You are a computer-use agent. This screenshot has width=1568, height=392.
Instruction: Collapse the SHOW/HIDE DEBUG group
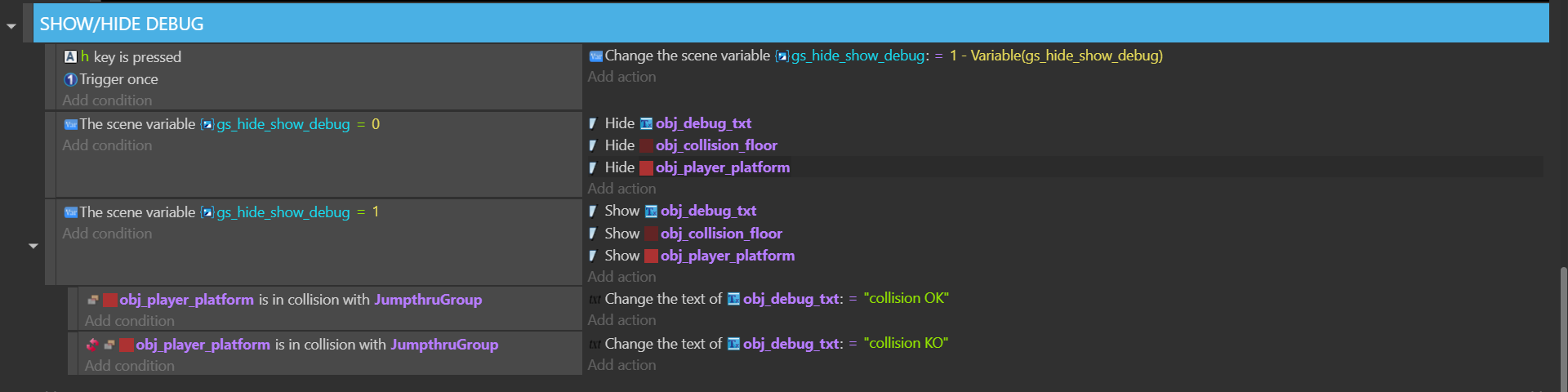pos(11,26)
